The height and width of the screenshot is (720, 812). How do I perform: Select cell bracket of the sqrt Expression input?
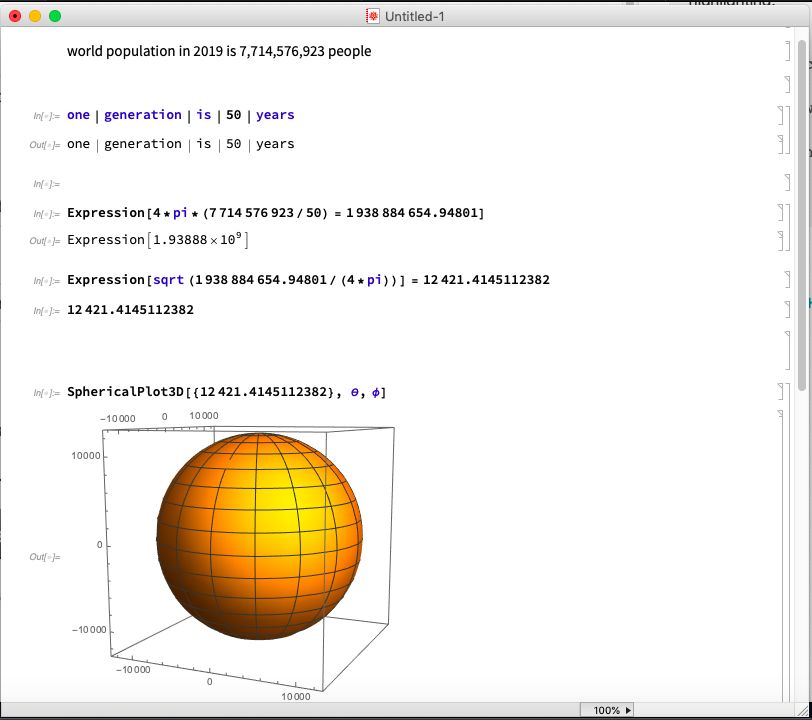[787, 280]
